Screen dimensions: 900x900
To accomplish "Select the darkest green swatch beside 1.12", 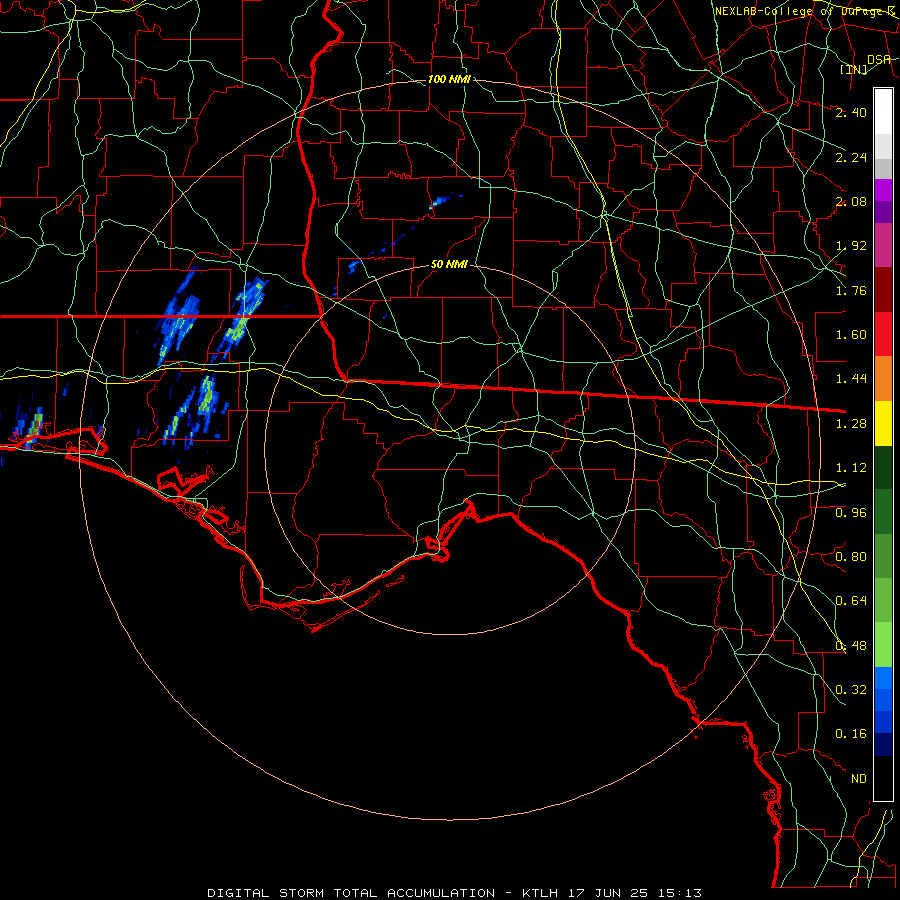I will 883,468.
